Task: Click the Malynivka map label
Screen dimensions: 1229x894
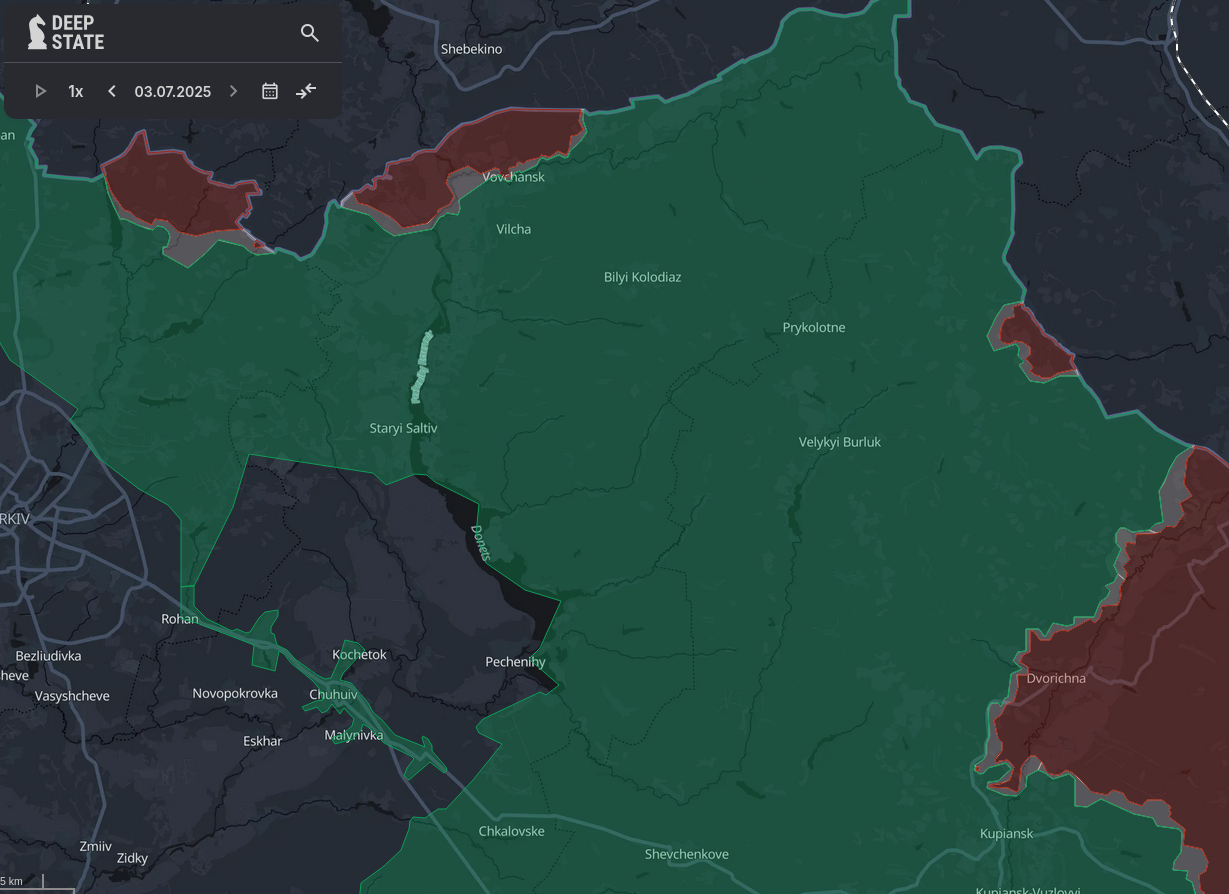Action: coord(354,735)
